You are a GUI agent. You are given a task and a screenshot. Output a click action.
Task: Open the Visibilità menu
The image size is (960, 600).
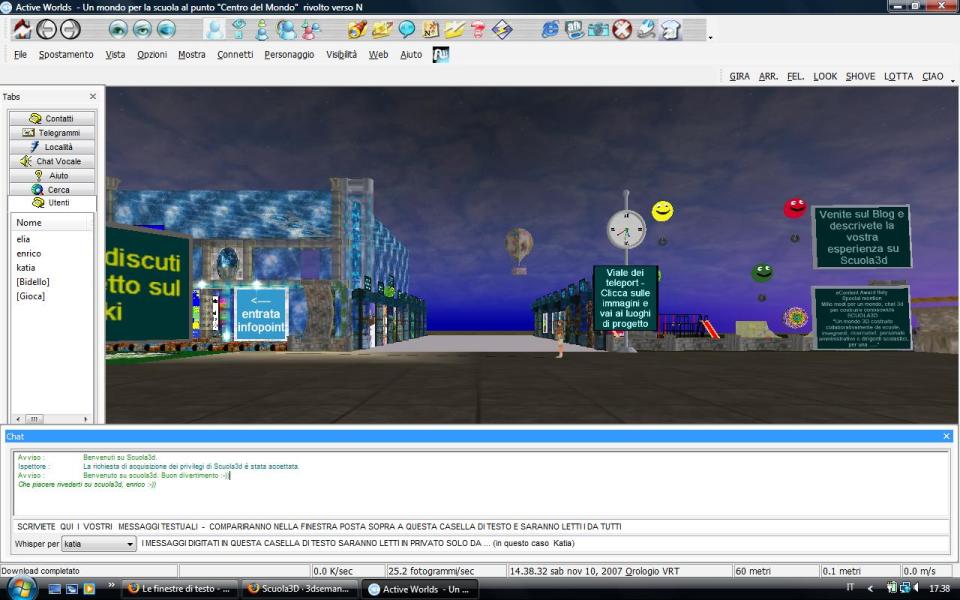342,54
